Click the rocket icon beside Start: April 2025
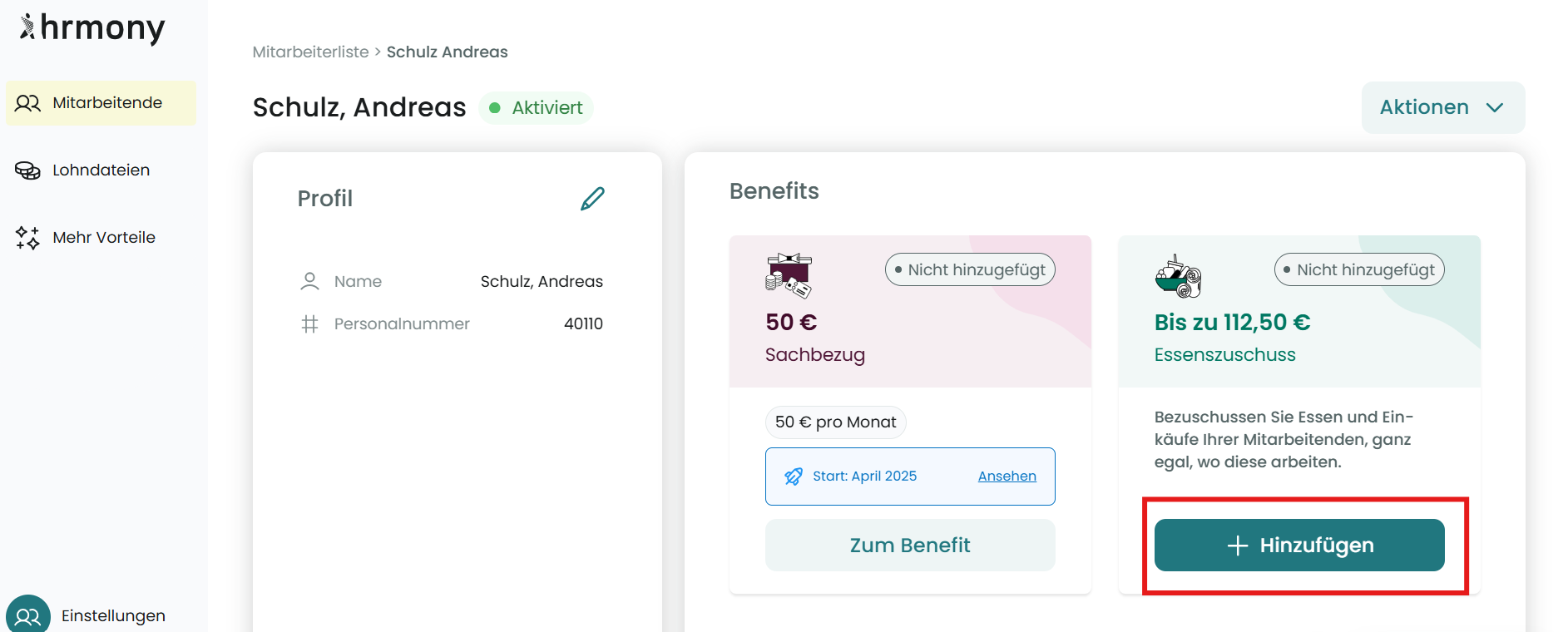The image size is (1568, 632). tap(794, 476)
